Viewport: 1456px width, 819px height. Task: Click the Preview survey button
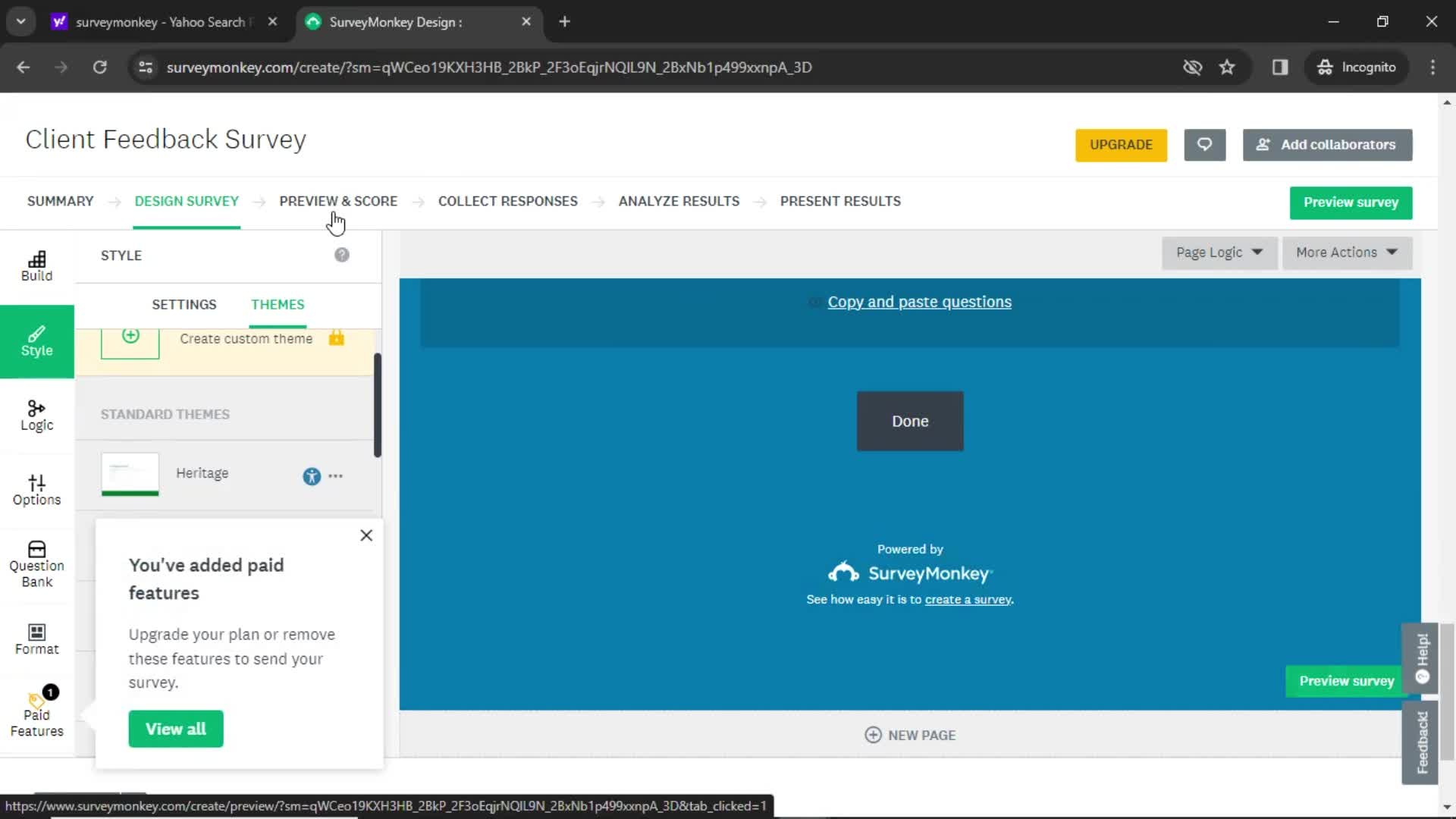coord(1350,201)
